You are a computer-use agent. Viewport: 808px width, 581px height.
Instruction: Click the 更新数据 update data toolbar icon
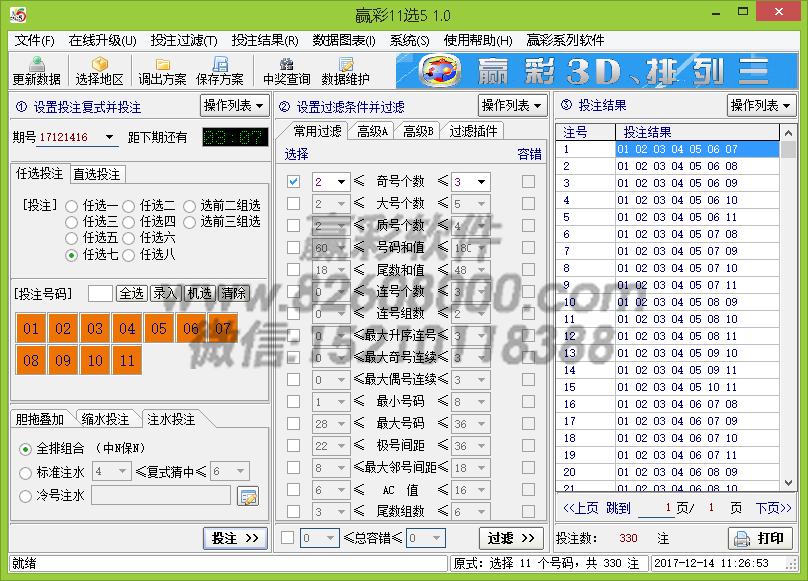click(36, 71)
